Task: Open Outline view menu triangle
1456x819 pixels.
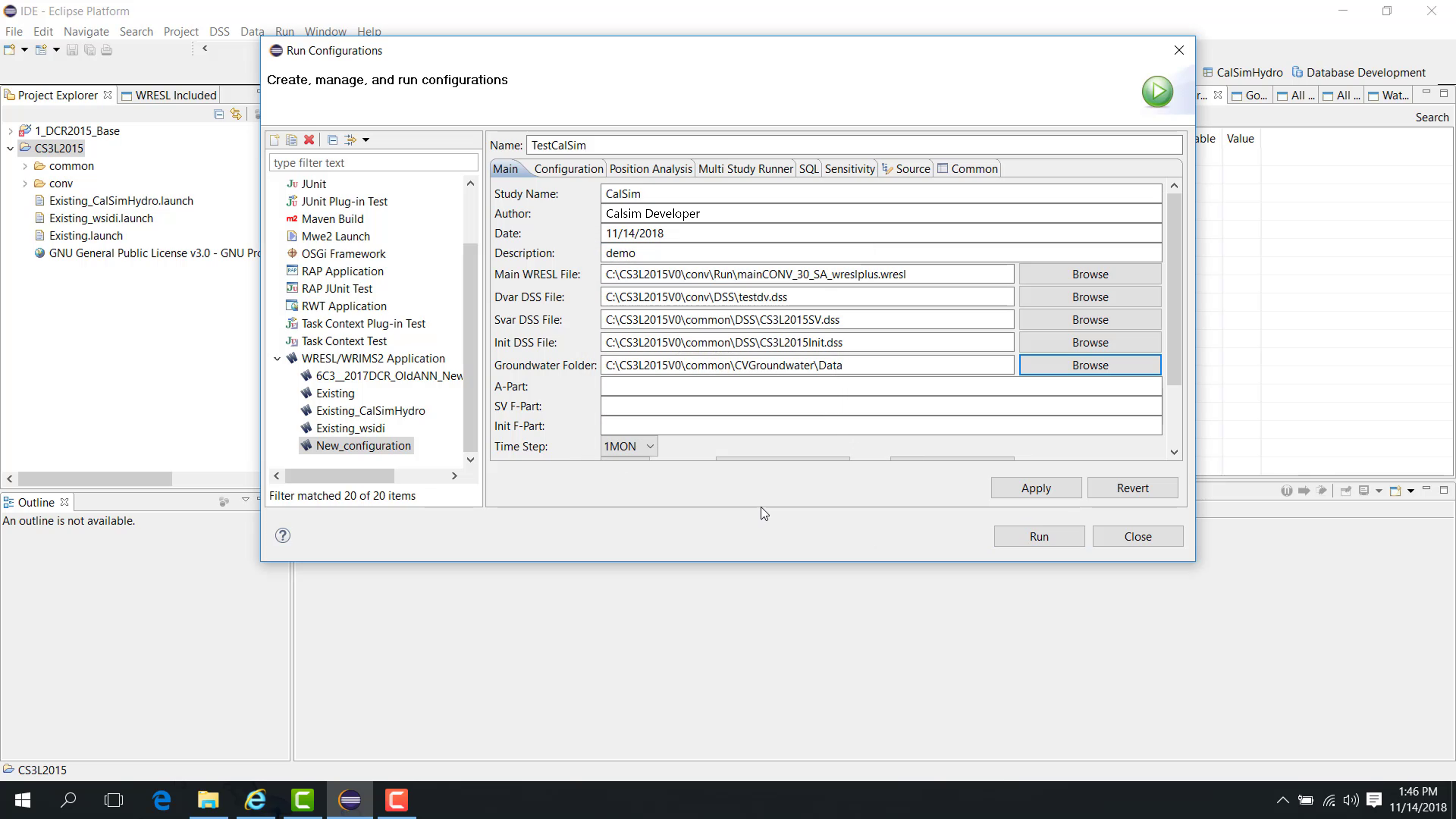Action: [x=246, y=500]
